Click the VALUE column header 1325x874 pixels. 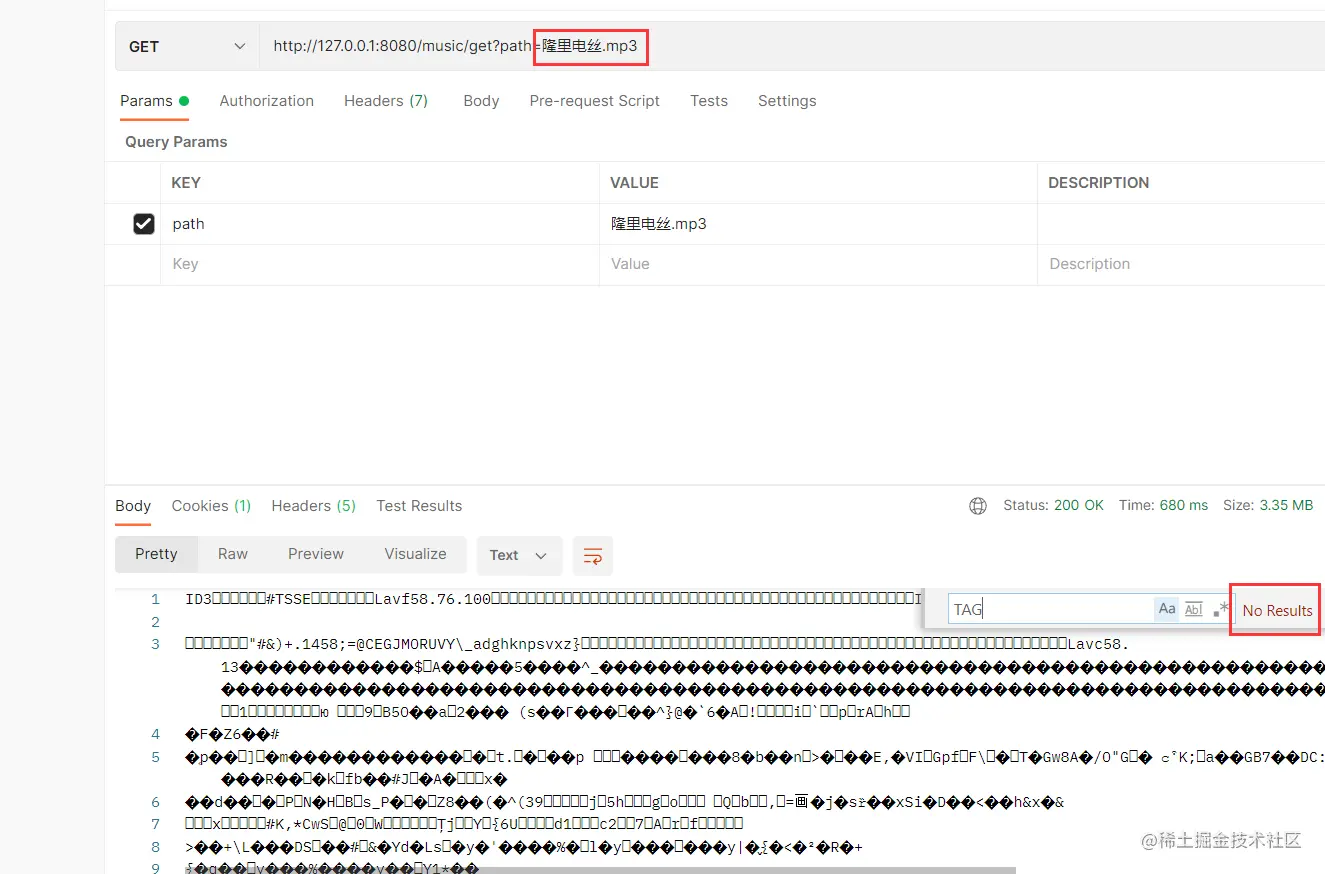coord(634,183)
